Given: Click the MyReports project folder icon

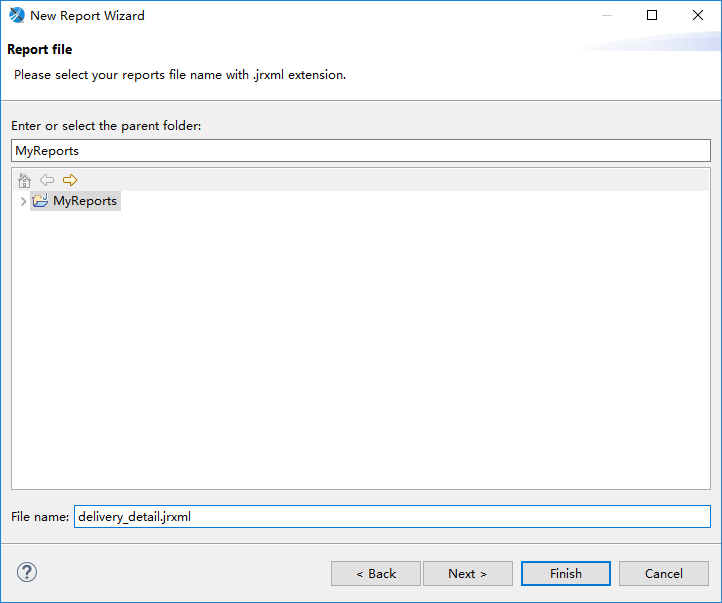Looking at the screenshot, I should tap(40, 201).
